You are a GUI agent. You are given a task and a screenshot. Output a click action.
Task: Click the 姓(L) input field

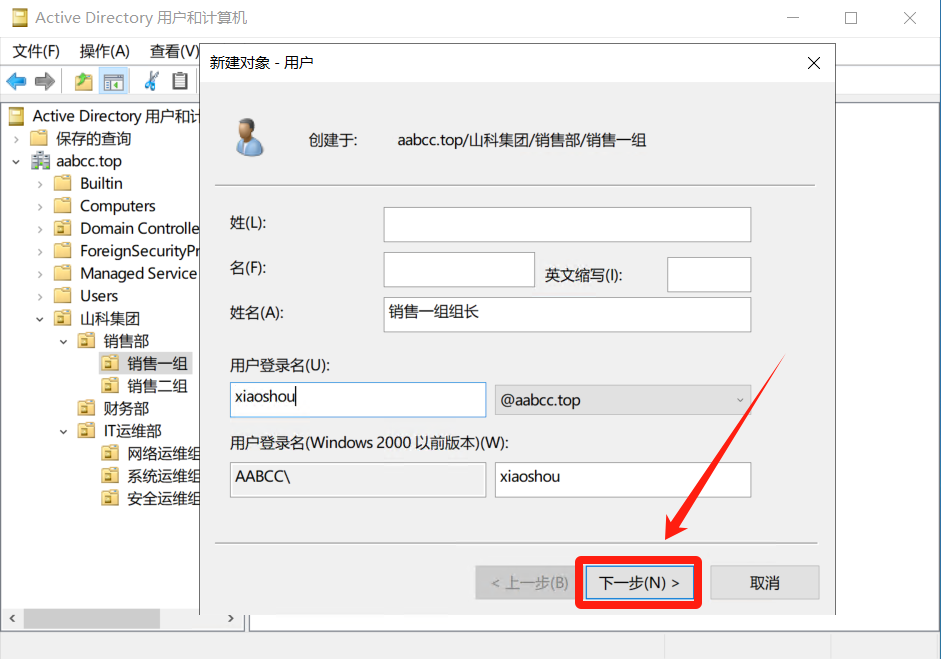pyautogui.click(x=566, y=224)
